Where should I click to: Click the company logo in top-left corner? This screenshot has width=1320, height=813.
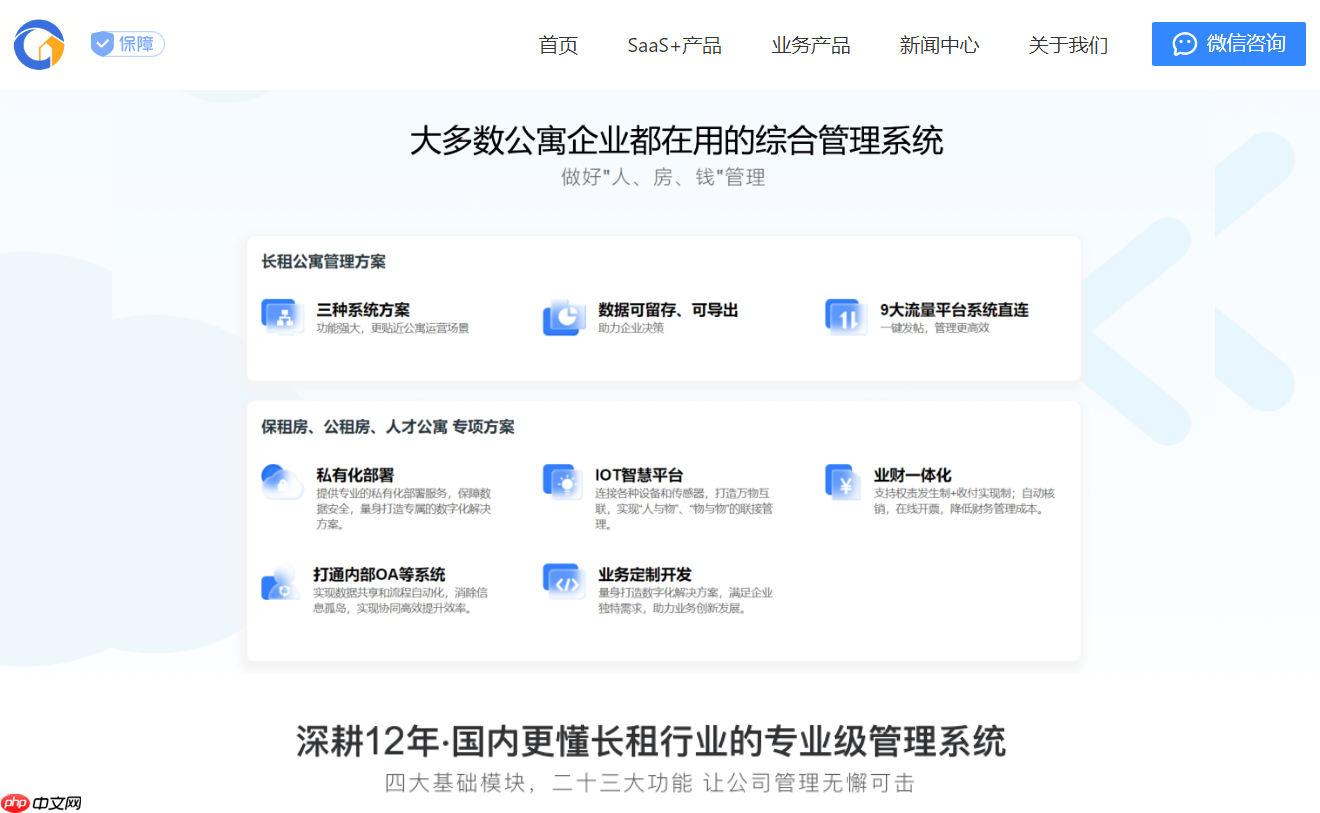pyautogui.click(x=38, y=44)
